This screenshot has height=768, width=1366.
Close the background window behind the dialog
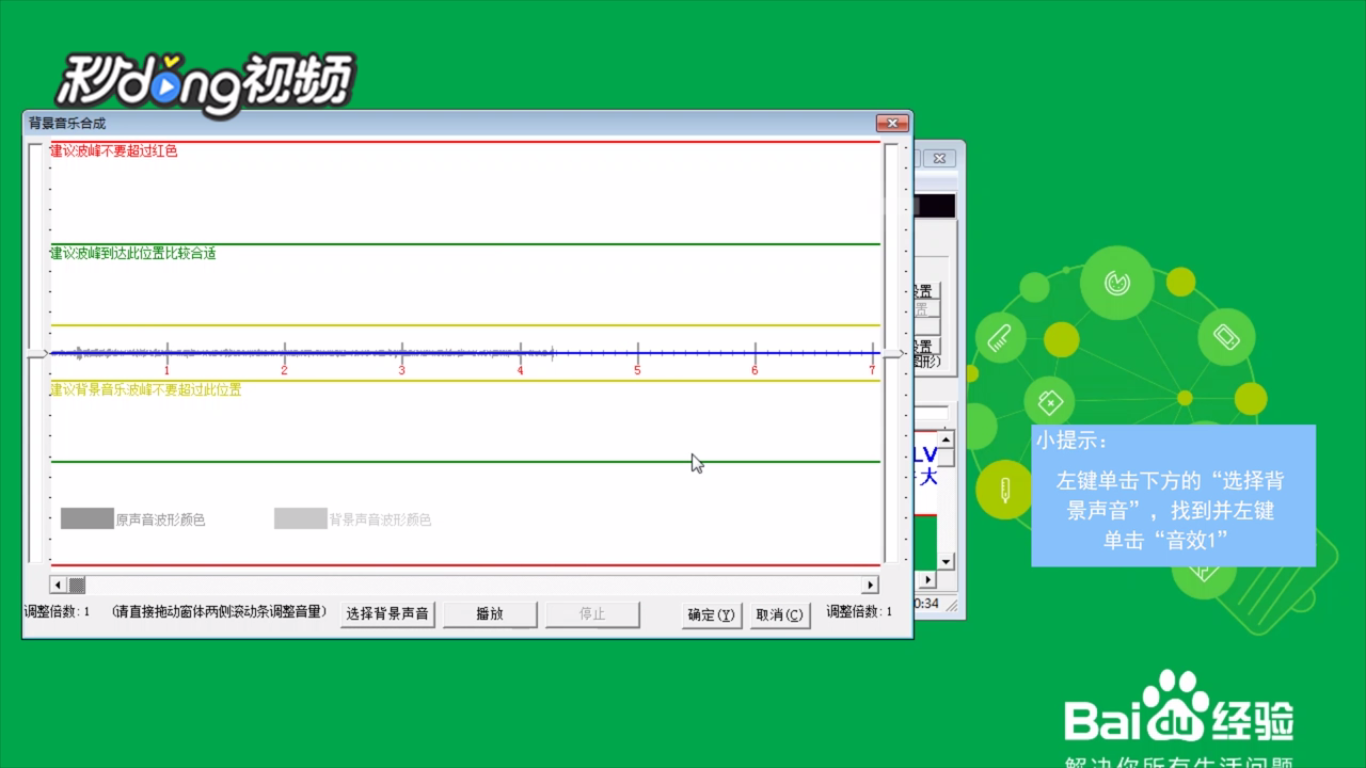point(939,158)
